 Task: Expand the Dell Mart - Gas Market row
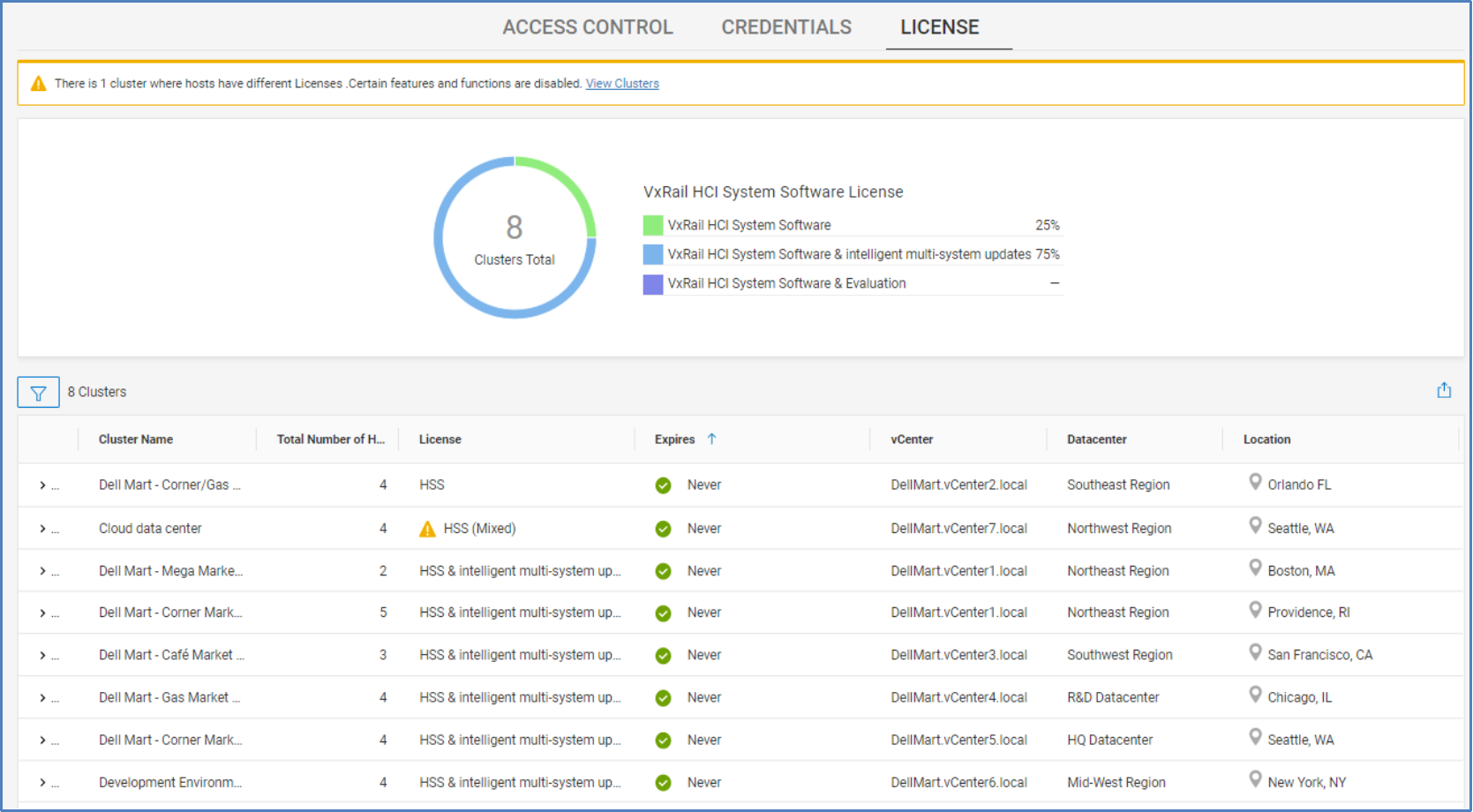tap(42, 698)
